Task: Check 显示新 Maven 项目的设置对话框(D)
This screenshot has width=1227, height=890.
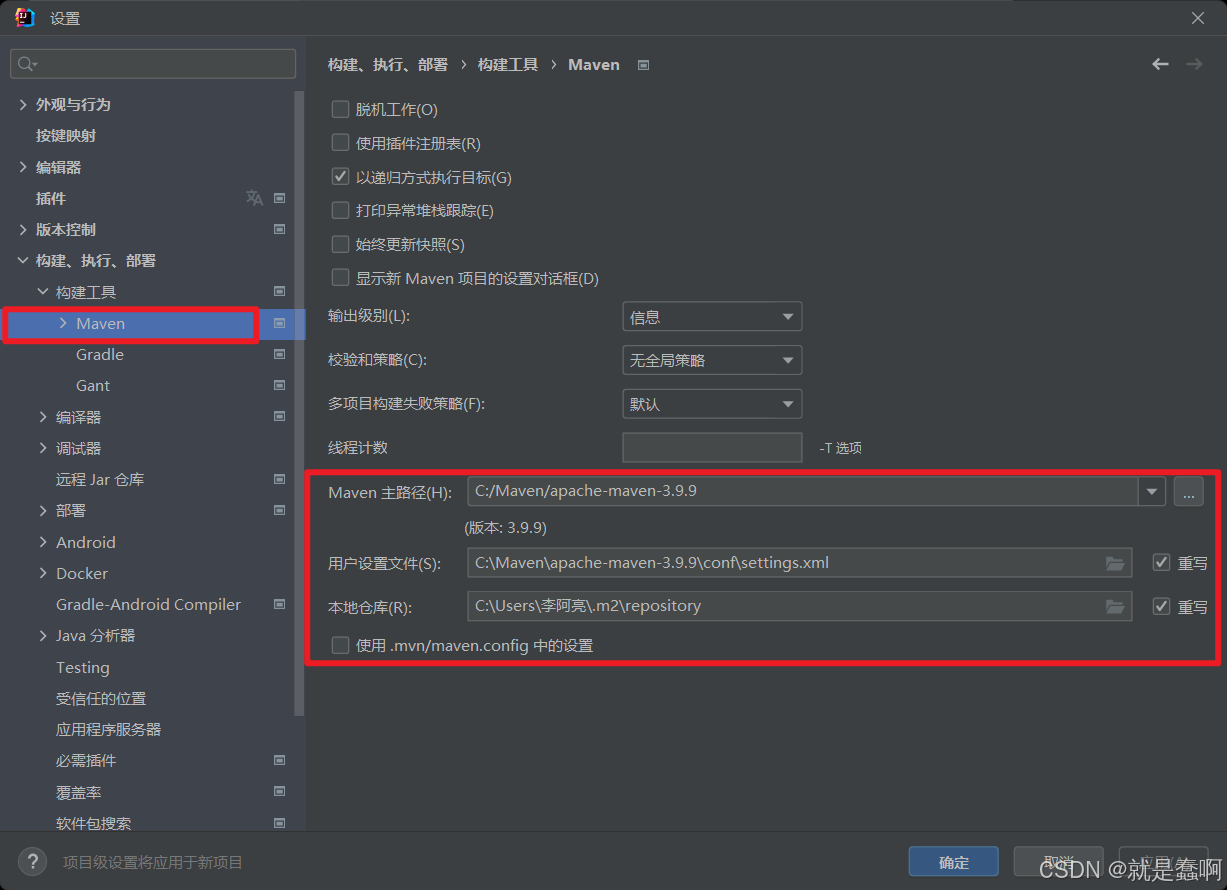Action: tap(340, 278)
